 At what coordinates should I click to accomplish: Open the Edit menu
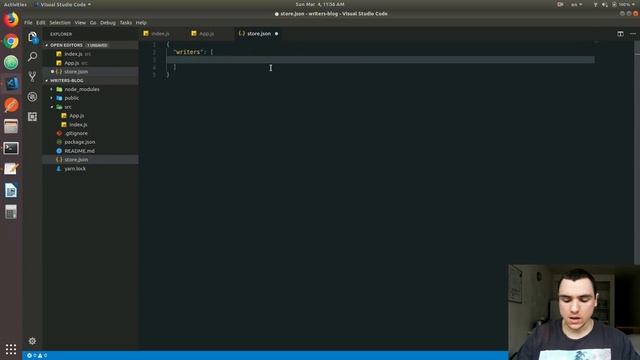[x=40, y=23]
